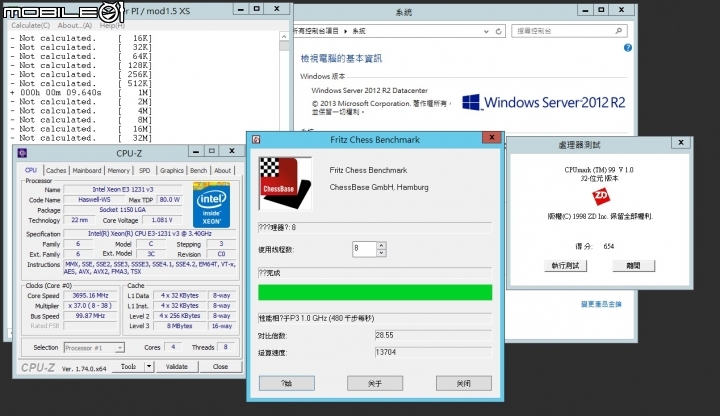Click the Core Voltage value 1.081 V
720x416 pixels.
tap(162, 220)
